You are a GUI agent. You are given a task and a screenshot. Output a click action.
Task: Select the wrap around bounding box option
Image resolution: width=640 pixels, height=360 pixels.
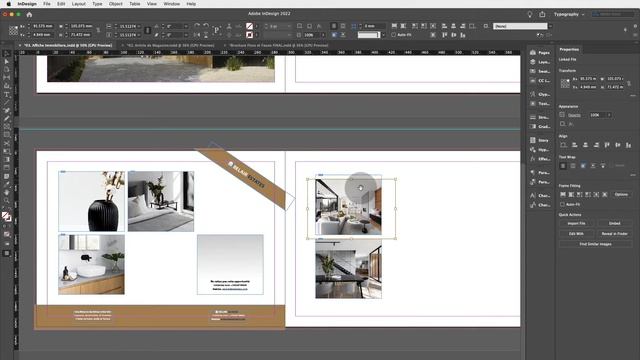tap(573, 166)
